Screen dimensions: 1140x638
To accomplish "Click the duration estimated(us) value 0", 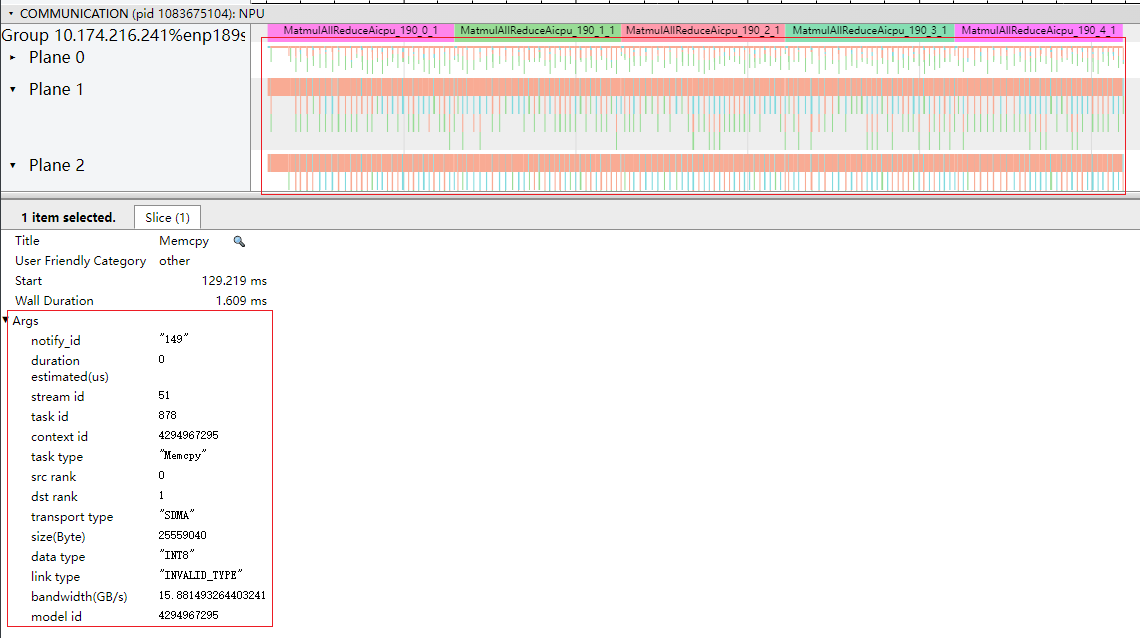I will (x=161, y=359).
